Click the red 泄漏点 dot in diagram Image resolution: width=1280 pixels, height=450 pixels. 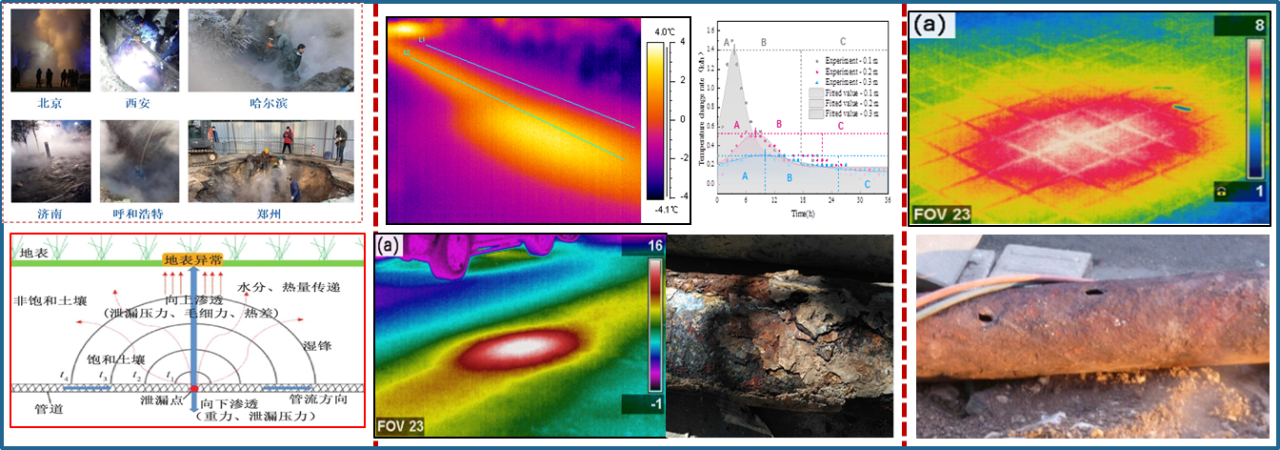coord(195,388)
